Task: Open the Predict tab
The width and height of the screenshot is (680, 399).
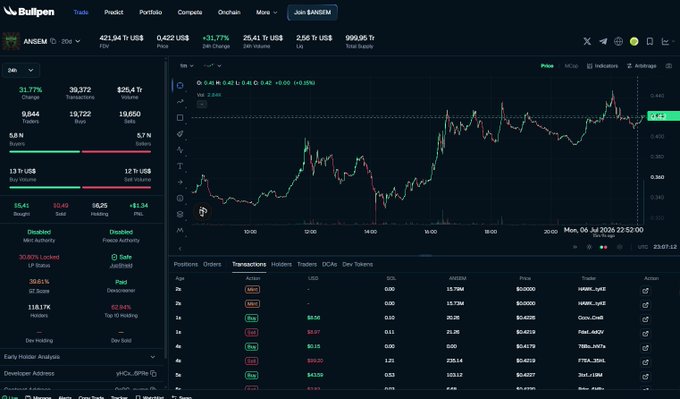Action: pos(114,12)
